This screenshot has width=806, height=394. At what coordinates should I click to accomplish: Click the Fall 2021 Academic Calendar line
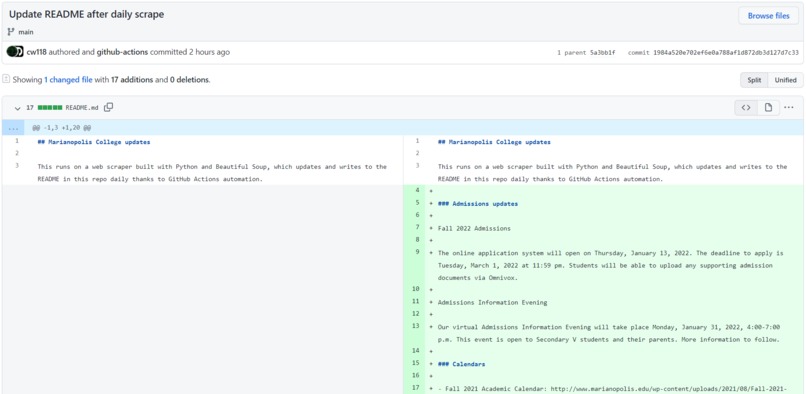coord(613,389)
